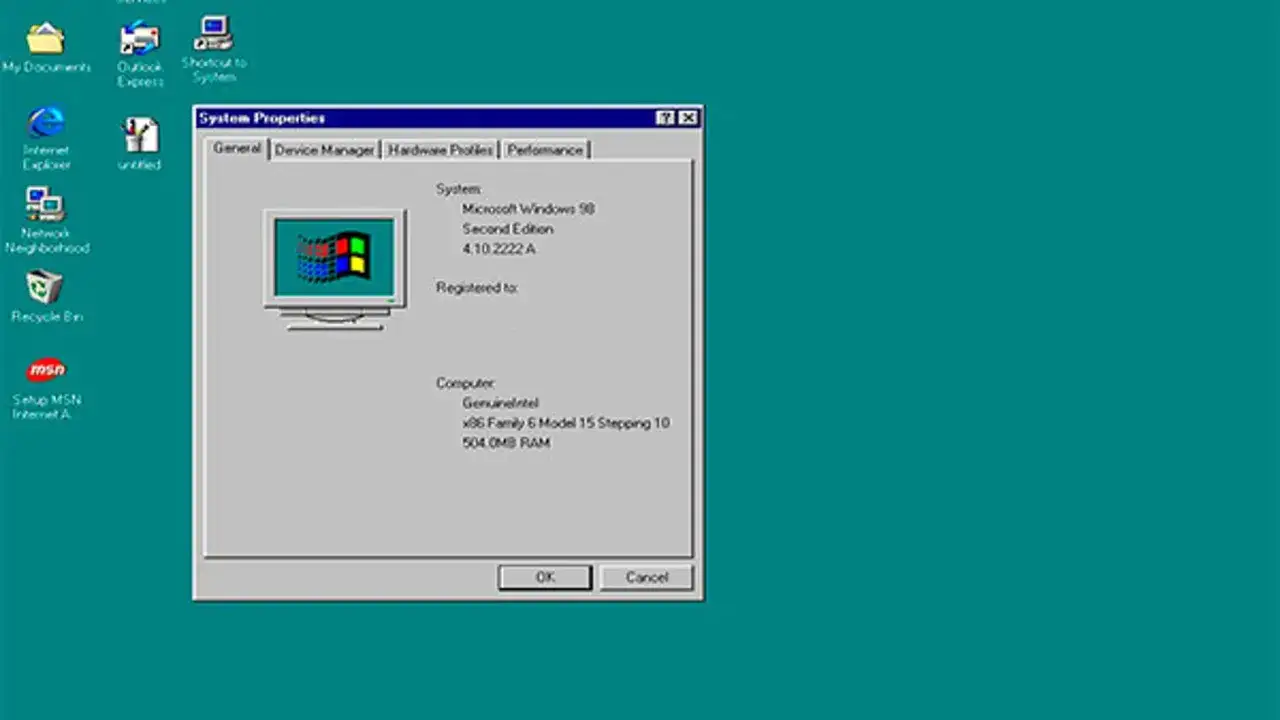This screenshot has height=720, width=1280.
Task: Click the Windows logo monitor image
Action: tap(335, 269)
